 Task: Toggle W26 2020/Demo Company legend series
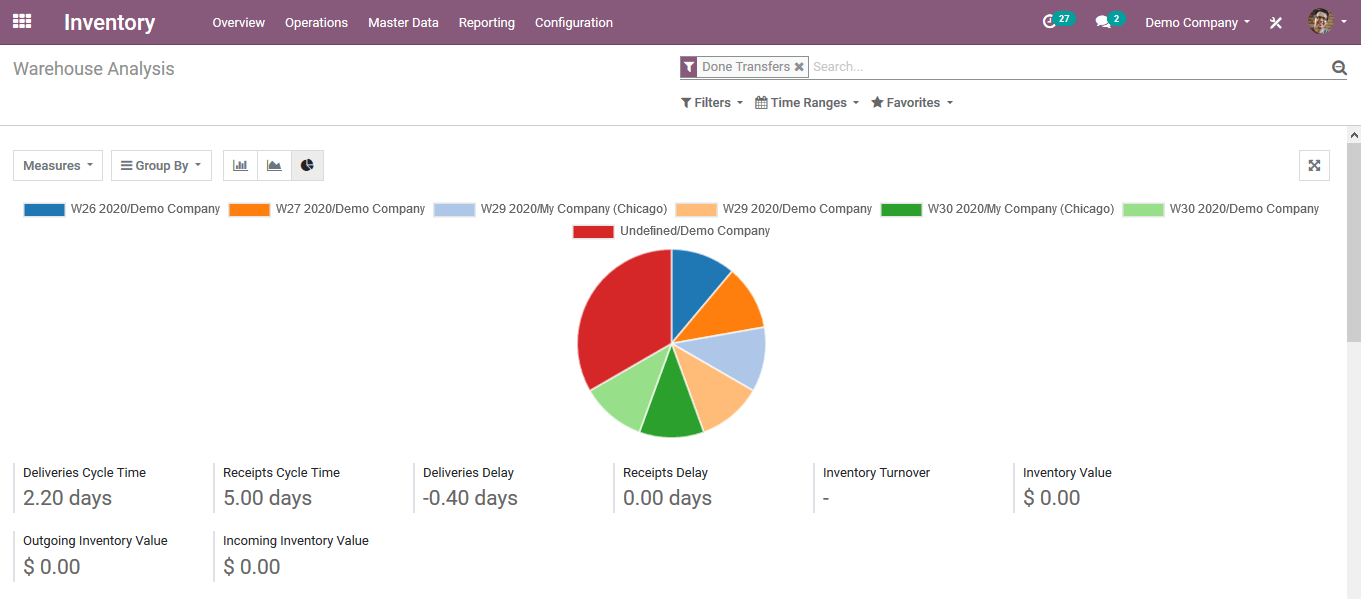(122, 209)
